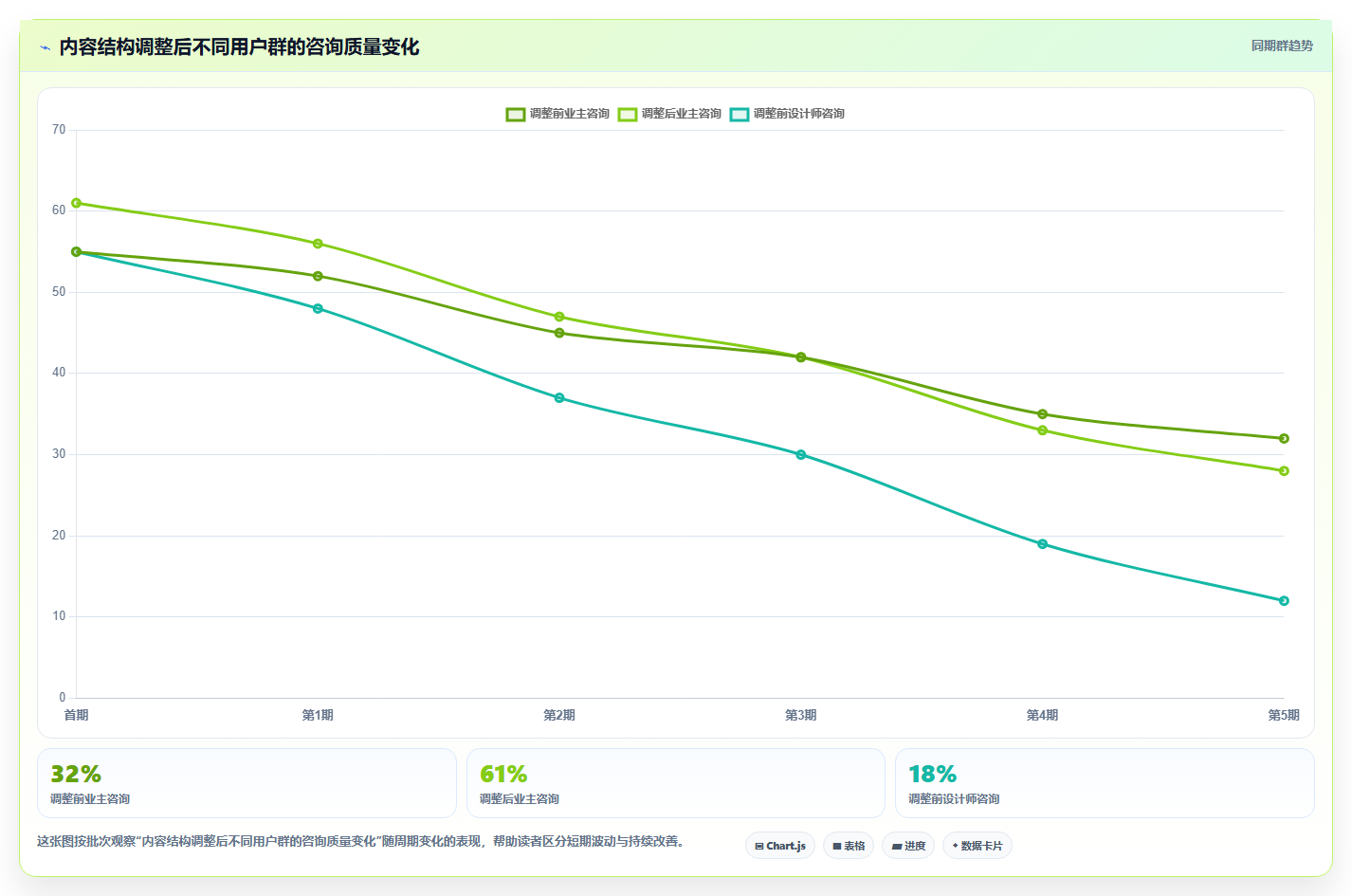Select the 表格 tag chip
This screenshot has width=1352, height=896.
pyautogui.click(x=849, y=846)
